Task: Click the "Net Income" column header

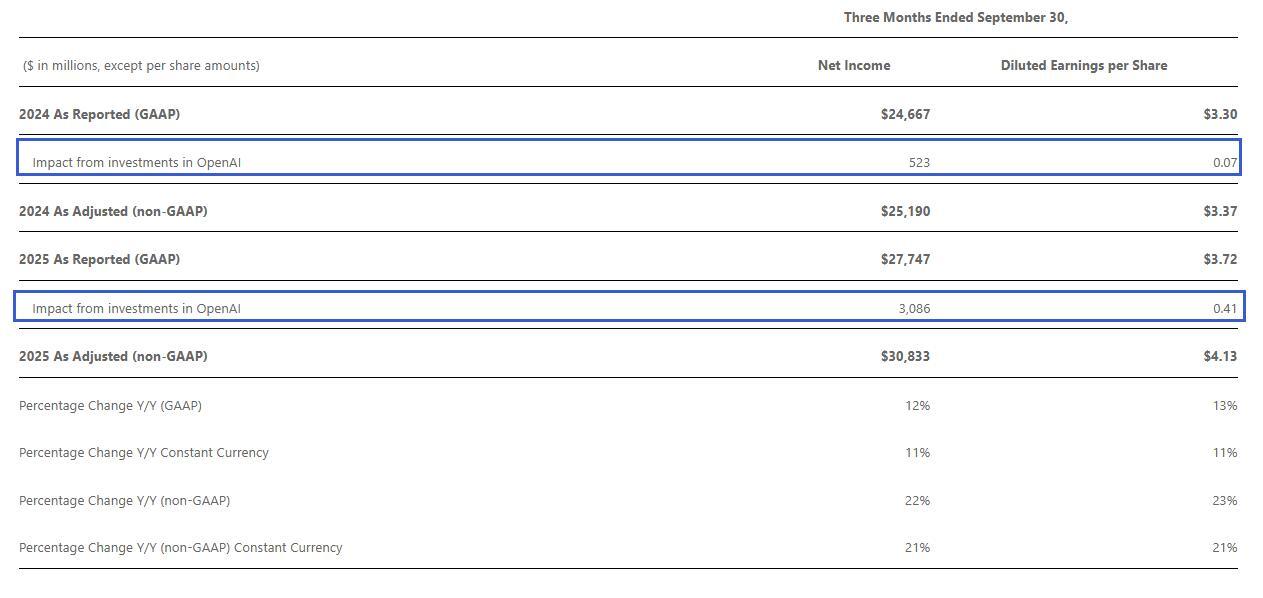Action: click(853, 65)
